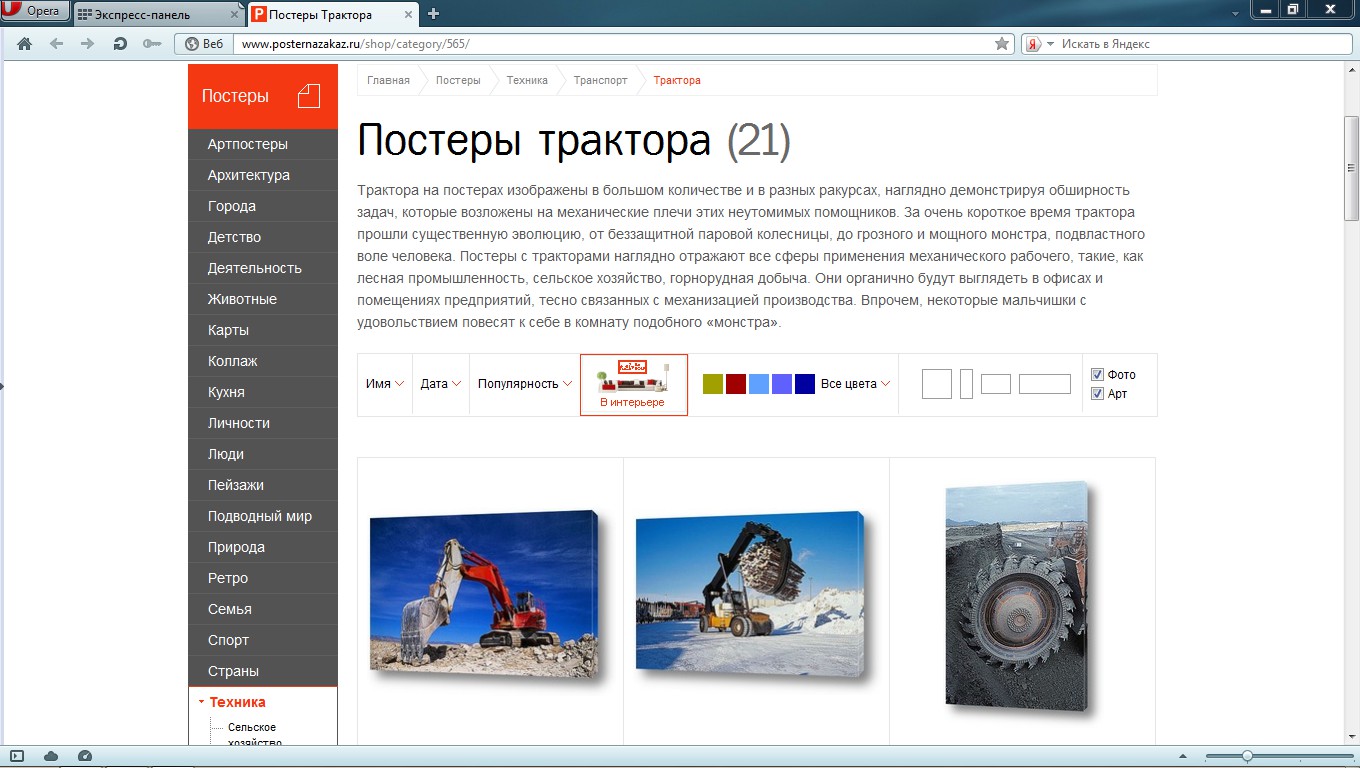1360x768 pixels.
Task: Select the narrow vertical poster format icon
Action: [x=966, y=384]
